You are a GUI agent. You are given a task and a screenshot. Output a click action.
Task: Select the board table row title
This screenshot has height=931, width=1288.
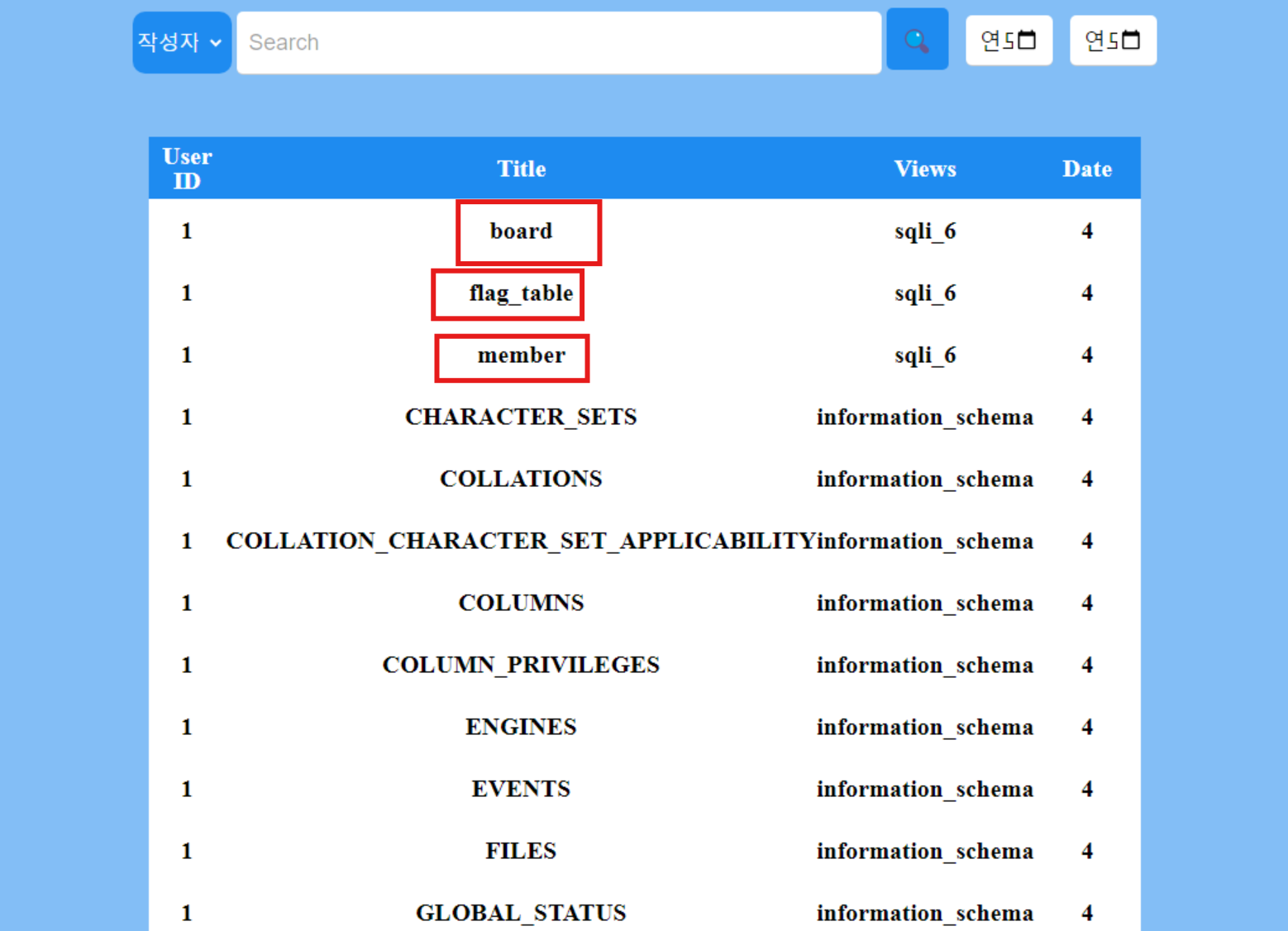[x=521, y=231]
